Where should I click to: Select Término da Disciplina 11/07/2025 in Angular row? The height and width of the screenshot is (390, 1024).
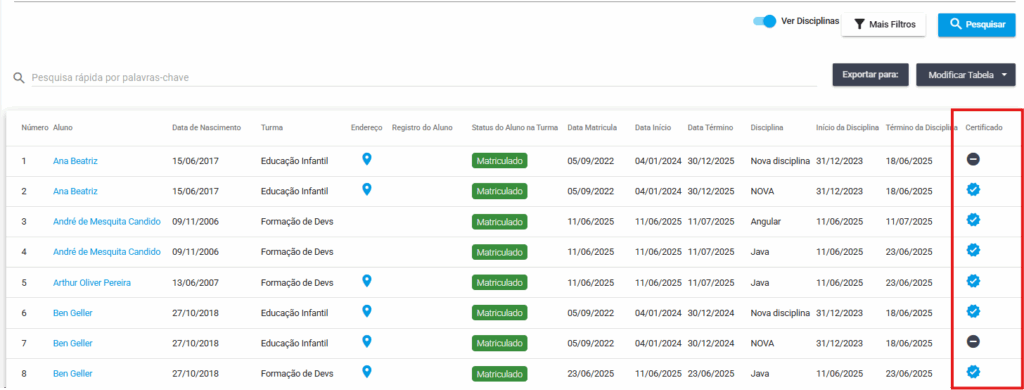(x=909, y=221)
